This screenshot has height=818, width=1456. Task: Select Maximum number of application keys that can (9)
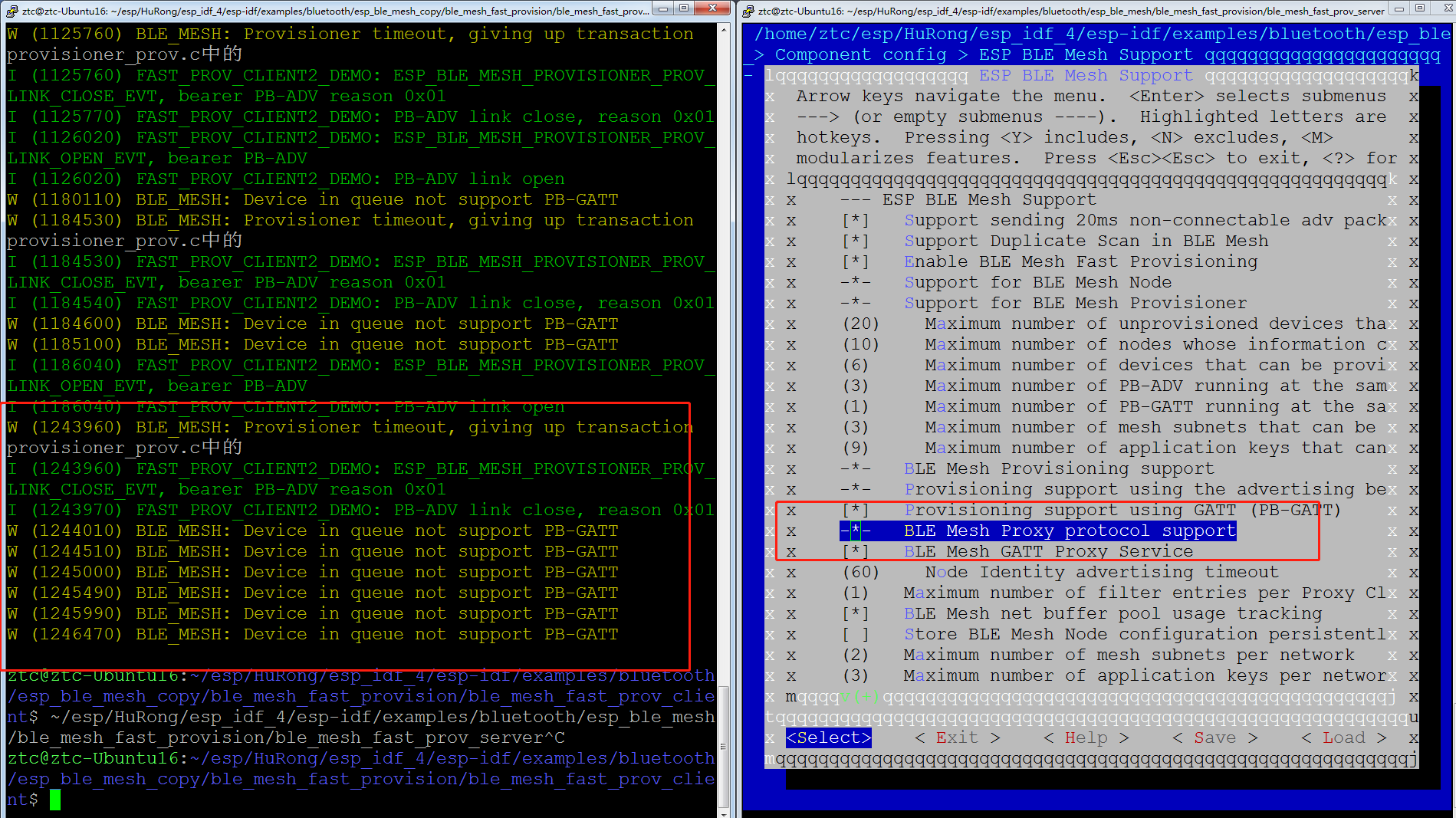(x=1115, y=448)
